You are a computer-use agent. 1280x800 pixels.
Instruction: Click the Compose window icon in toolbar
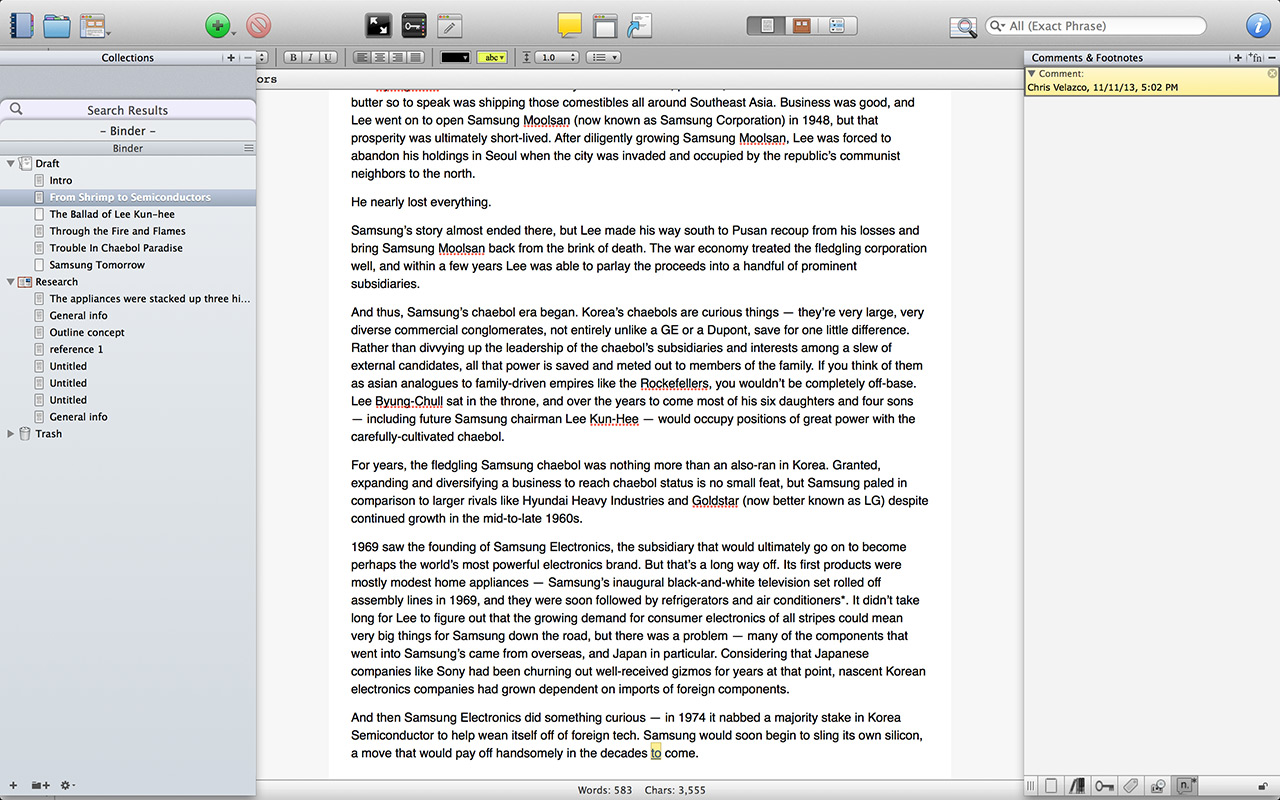(x=604, y=26)
